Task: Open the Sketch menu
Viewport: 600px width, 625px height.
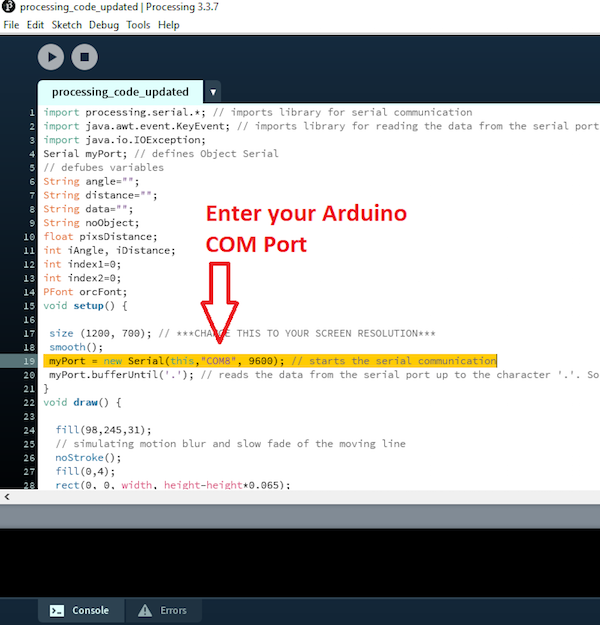Action: (67, 25)
